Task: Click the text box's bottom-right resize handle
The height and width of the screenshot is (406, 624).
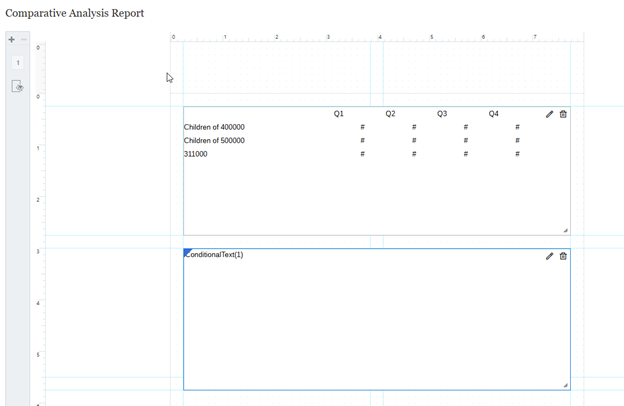Action: coord(565,385)
